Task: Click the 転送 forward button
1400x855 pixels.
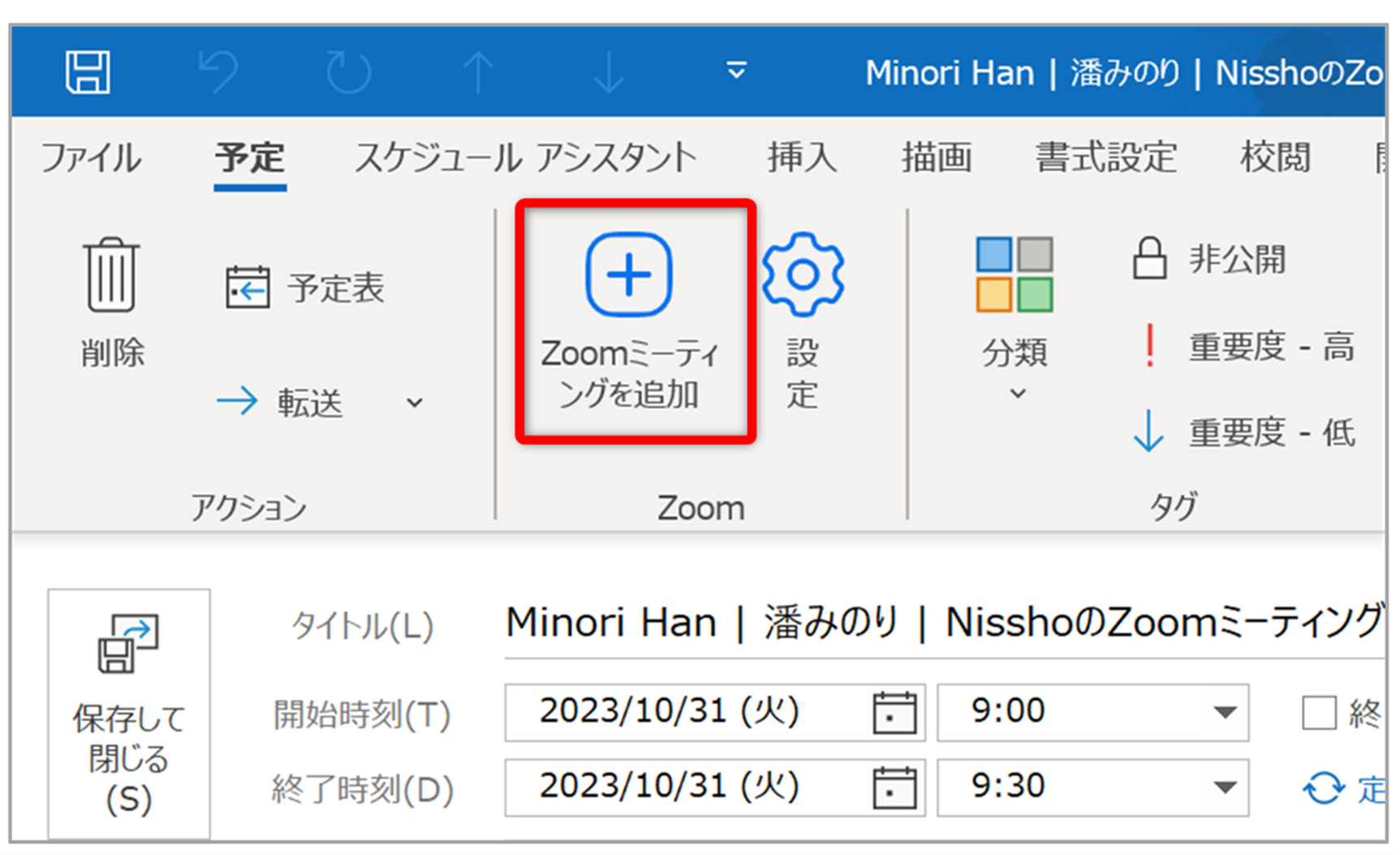Action: pos(280,402)
